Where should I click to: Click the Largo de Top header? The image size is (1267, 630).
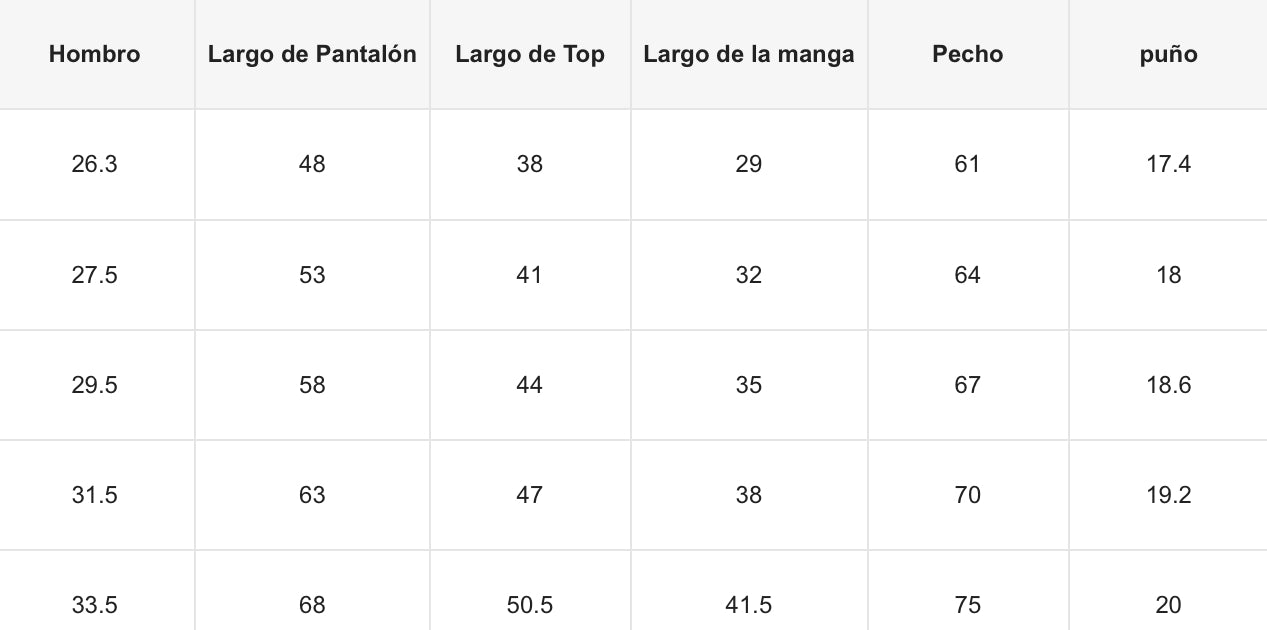click(x=530, y=55)
